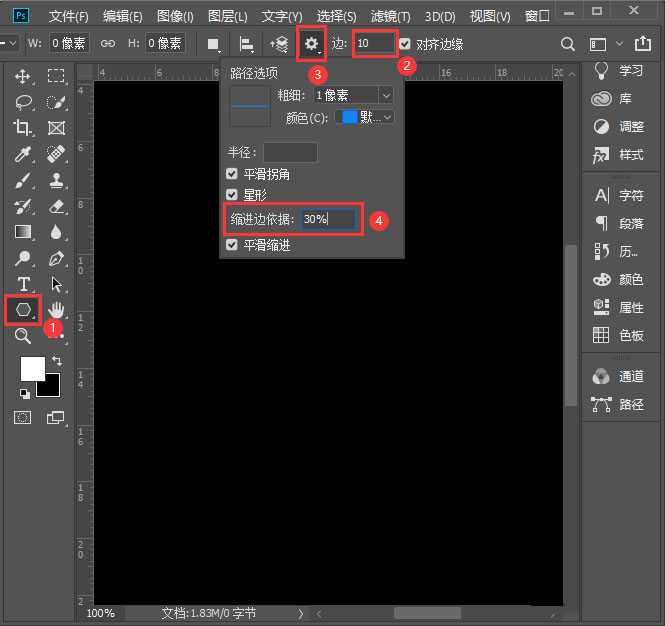The height and width of the screenshot is (626, 665).
Task: Select the Polygon shape tool
Action: pos(23,310)
